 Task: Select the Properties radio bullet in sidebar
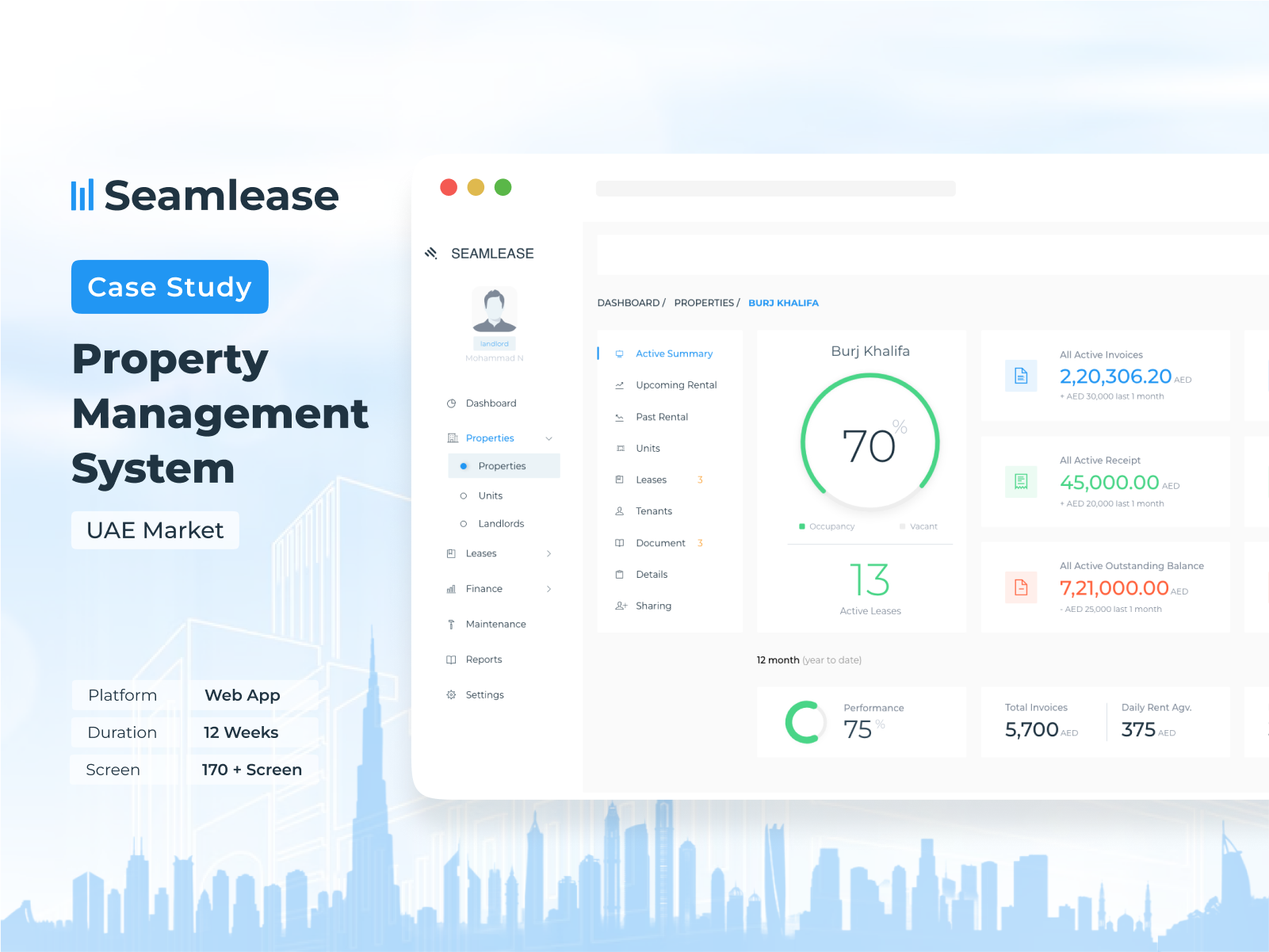463,465
